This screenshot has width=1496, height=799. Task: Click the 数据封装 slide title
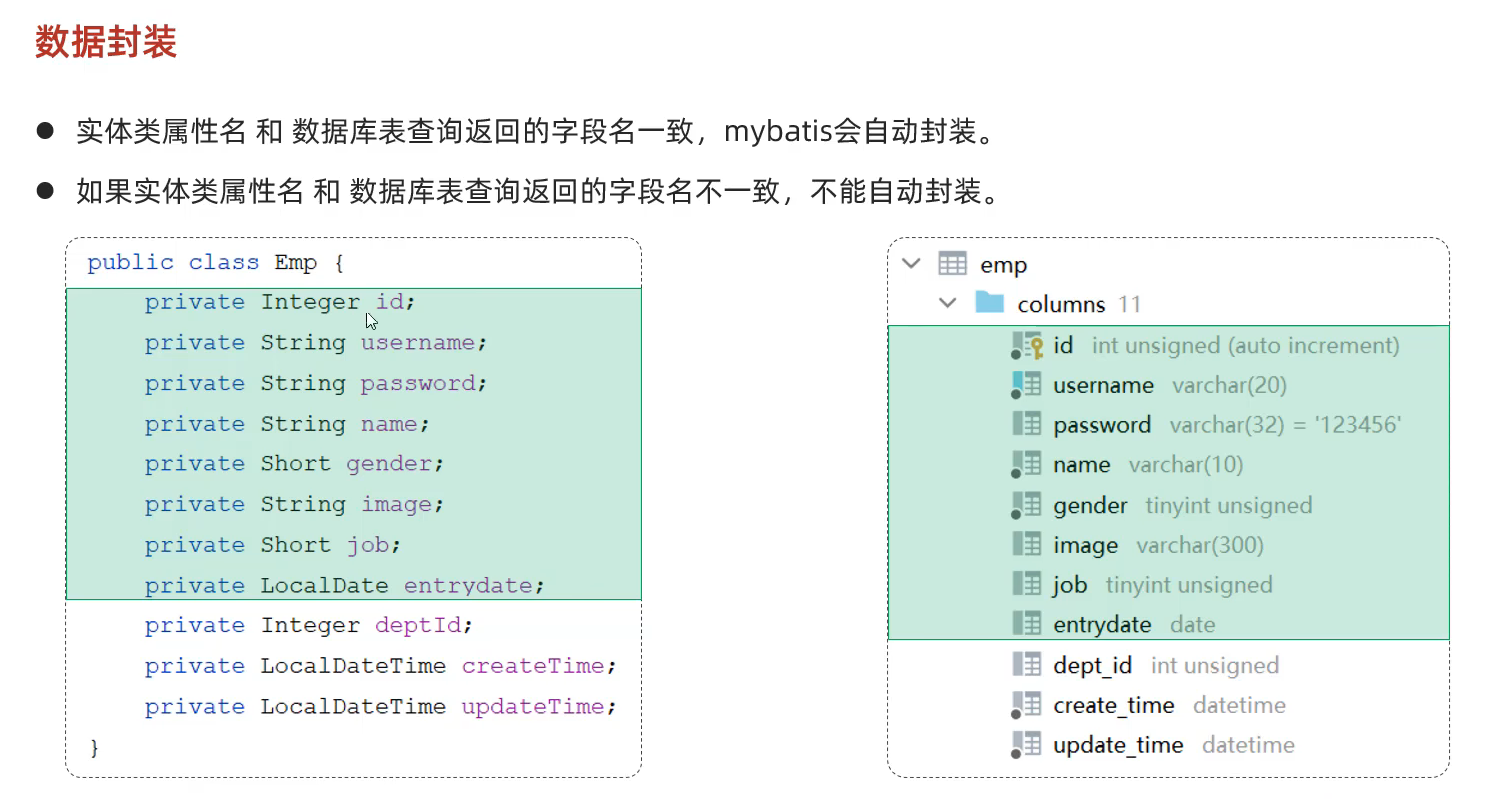click(x=106, y=43)
